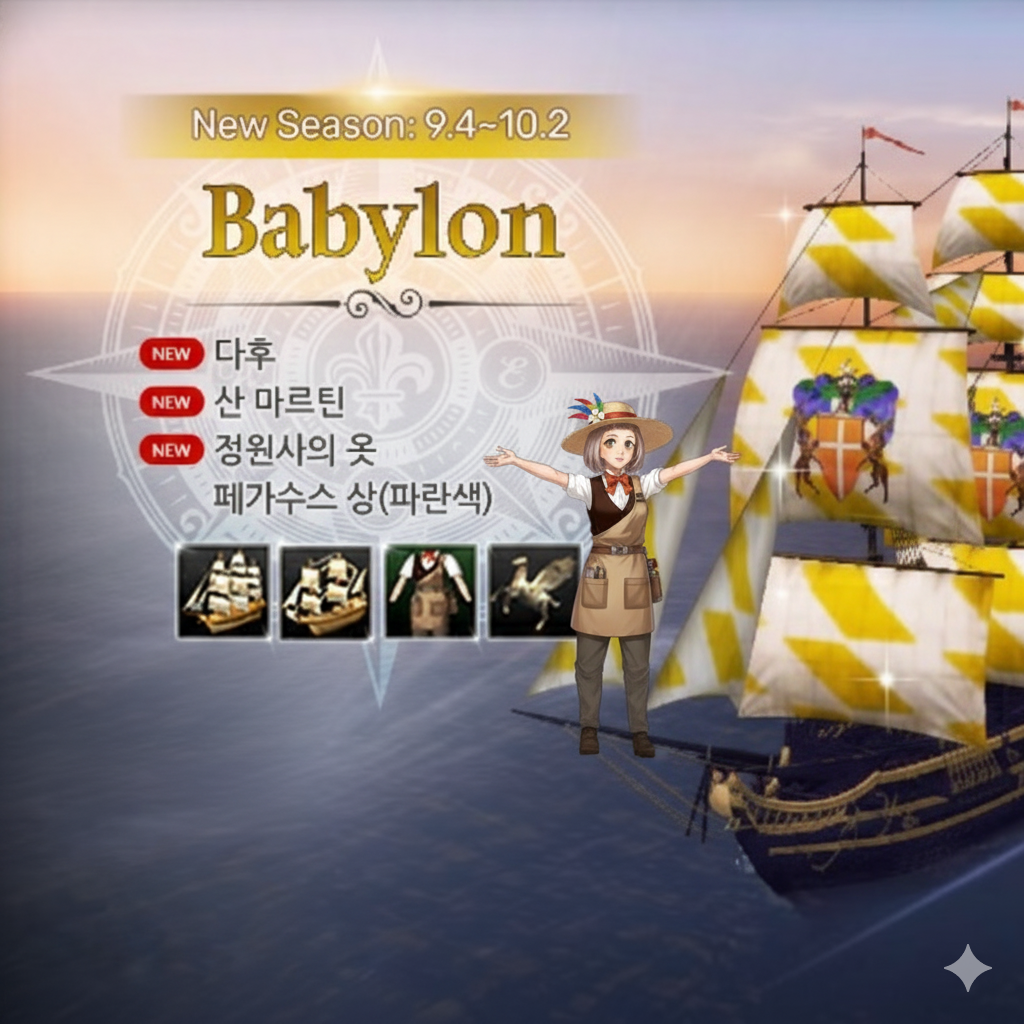
Task: Click the red NEW badge beside 다후
Action: tap(172, 354)
